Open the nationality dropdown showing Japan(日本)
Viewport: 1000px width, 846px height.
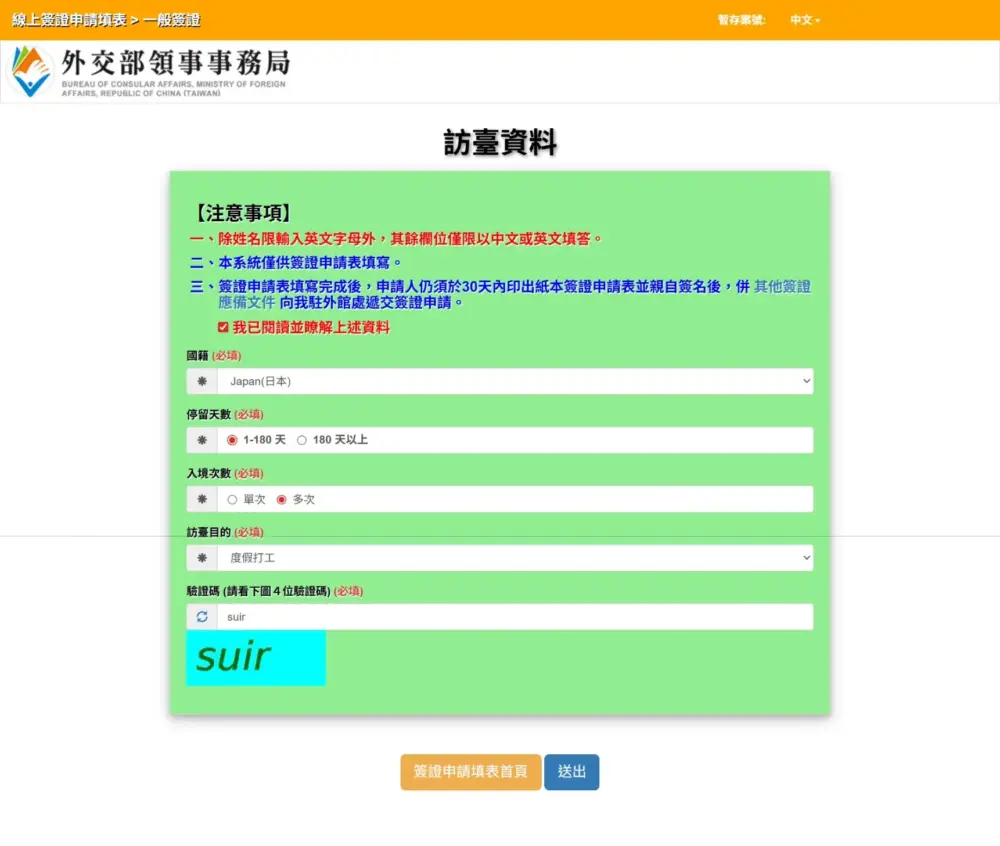click(514, 381)
